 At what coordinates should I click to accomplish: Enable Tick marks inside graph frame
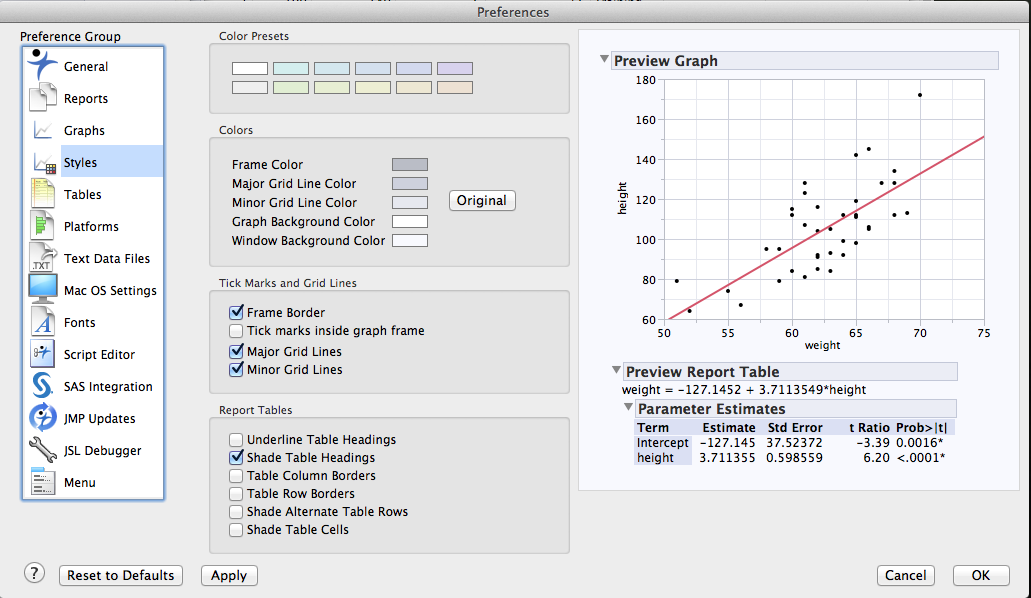(236, 330)
